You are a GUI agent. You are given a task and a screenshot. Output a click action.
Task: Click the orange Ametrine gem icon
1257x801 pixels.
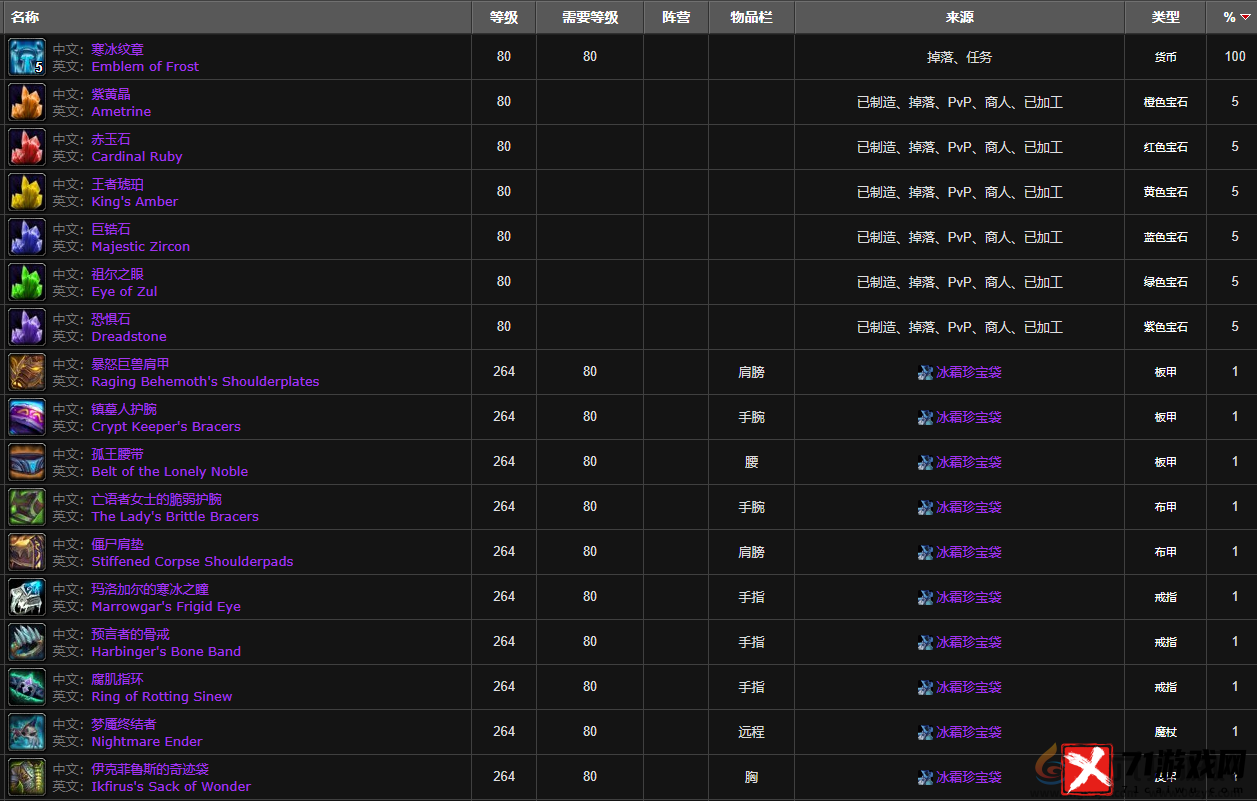[27, 102]
